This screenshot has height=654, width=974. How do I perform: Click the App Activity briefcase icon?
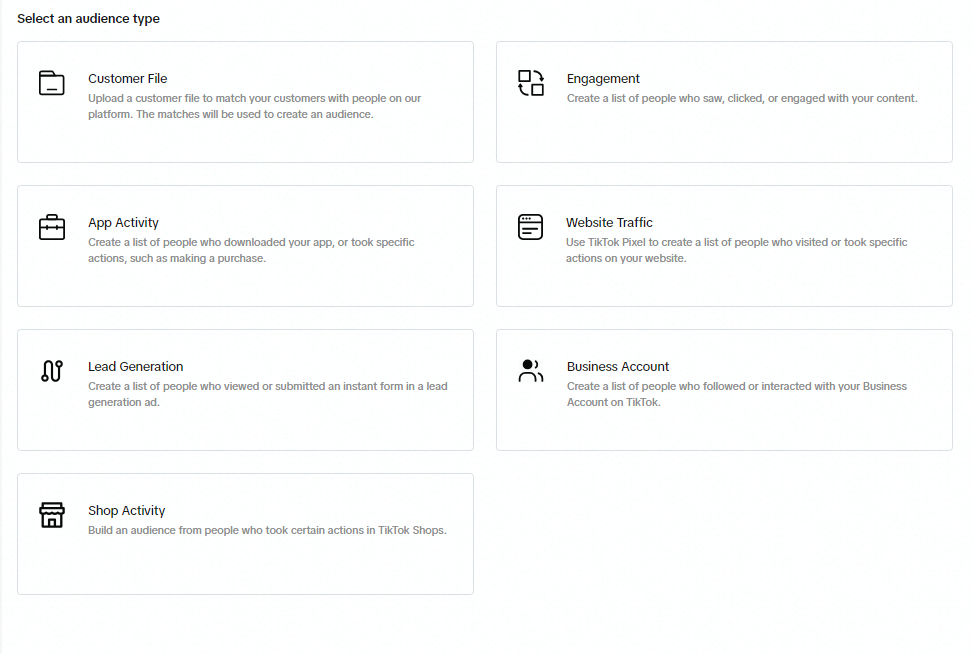(x=52, y=227)
